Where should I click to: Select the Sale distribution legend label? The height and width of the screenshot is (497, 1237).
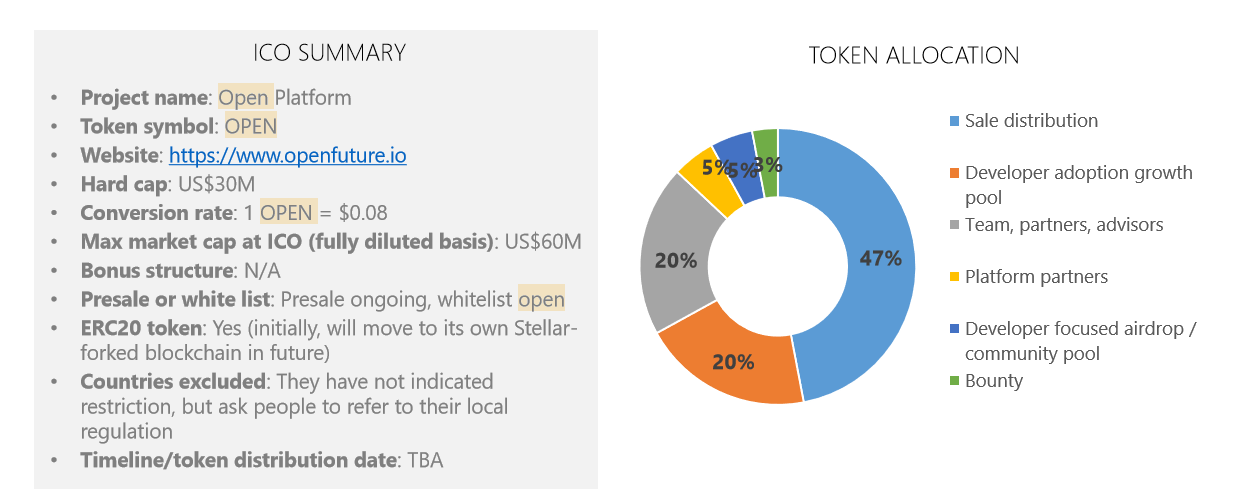1031,121
